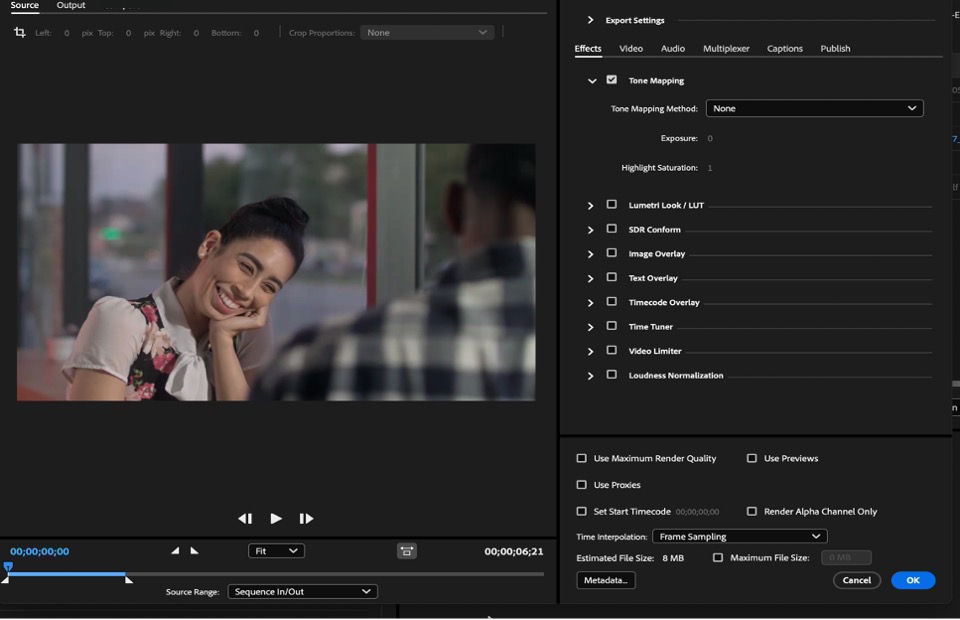
Task: Step forward one frame
Action: pyautogui.click(x=306, y=518)
